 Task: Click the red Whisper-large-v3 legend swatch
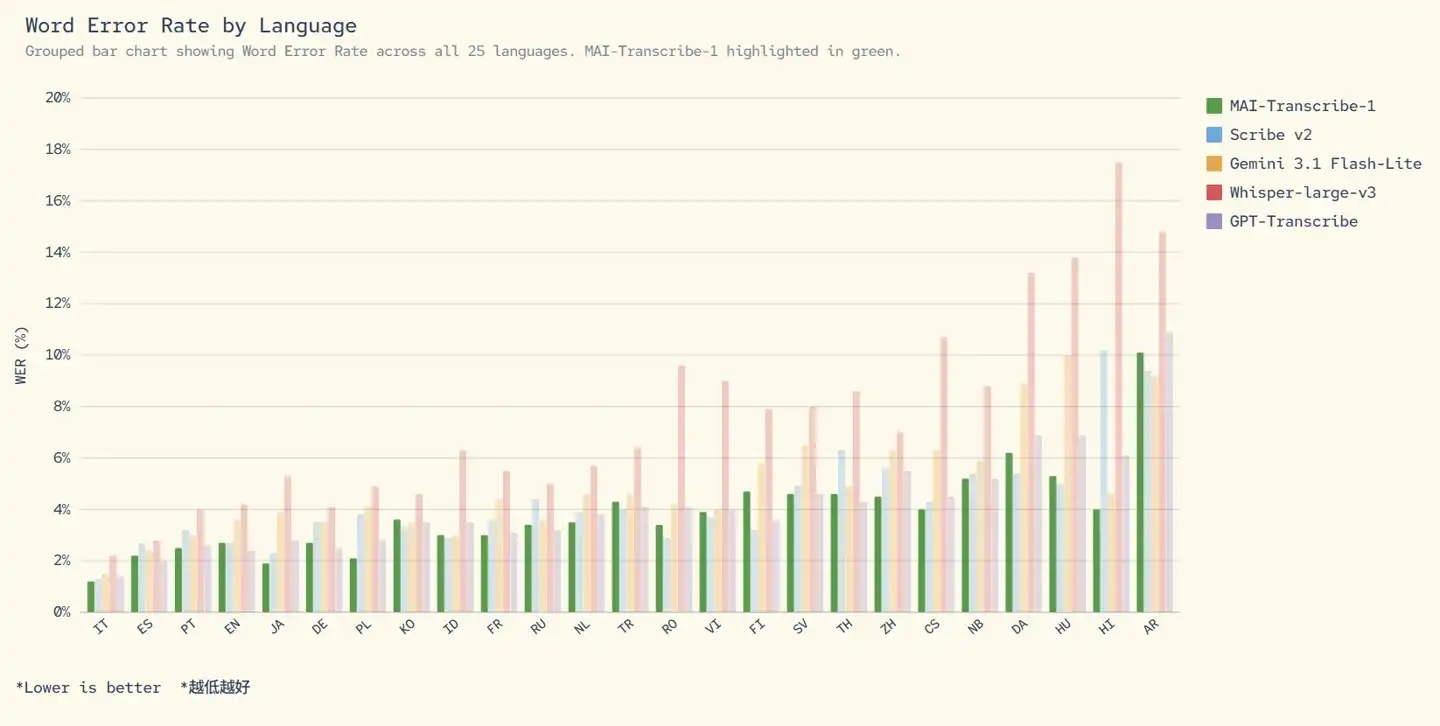(x=1215, y=193)
